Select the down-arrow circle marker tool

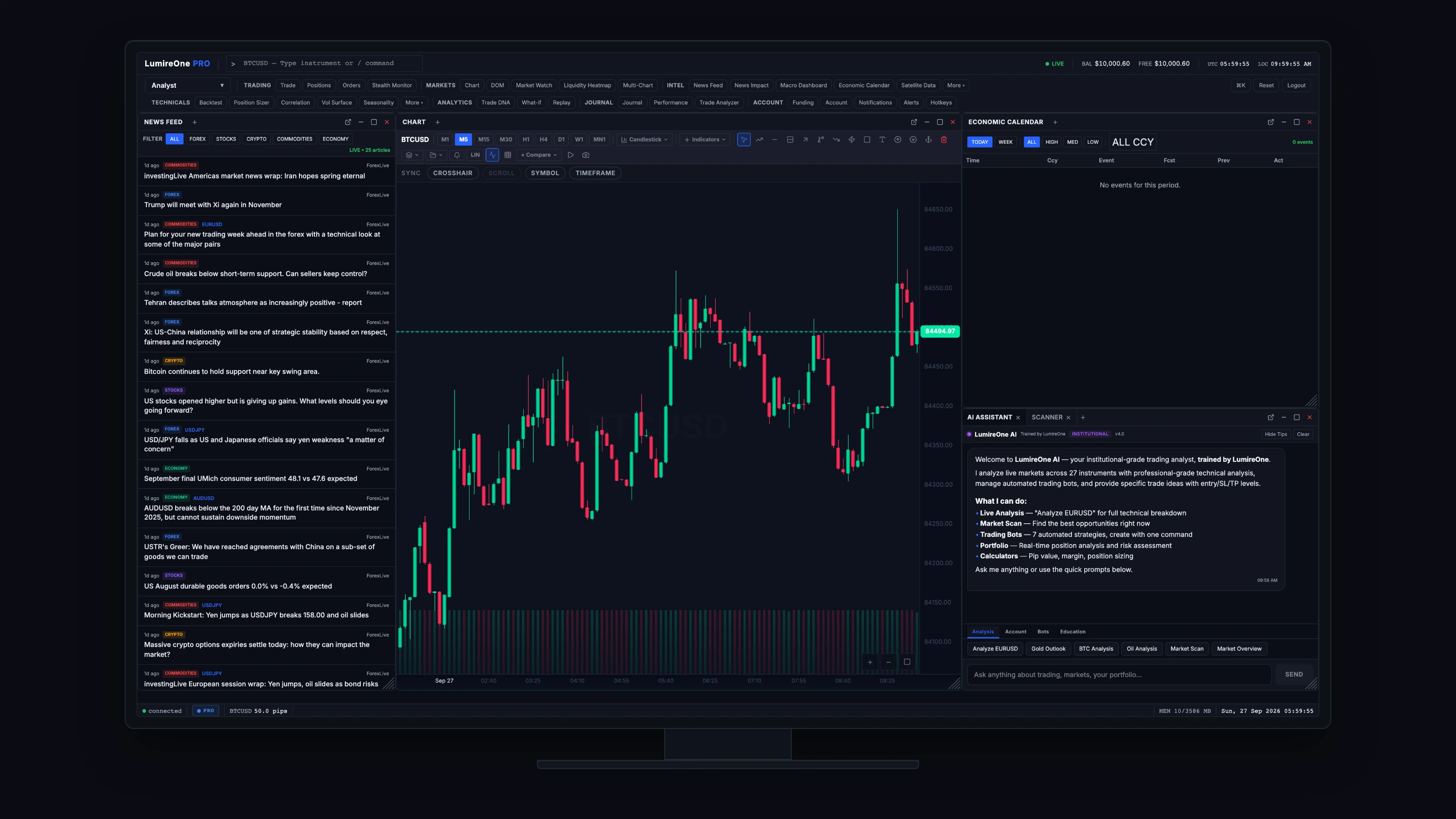click(913, 140)
